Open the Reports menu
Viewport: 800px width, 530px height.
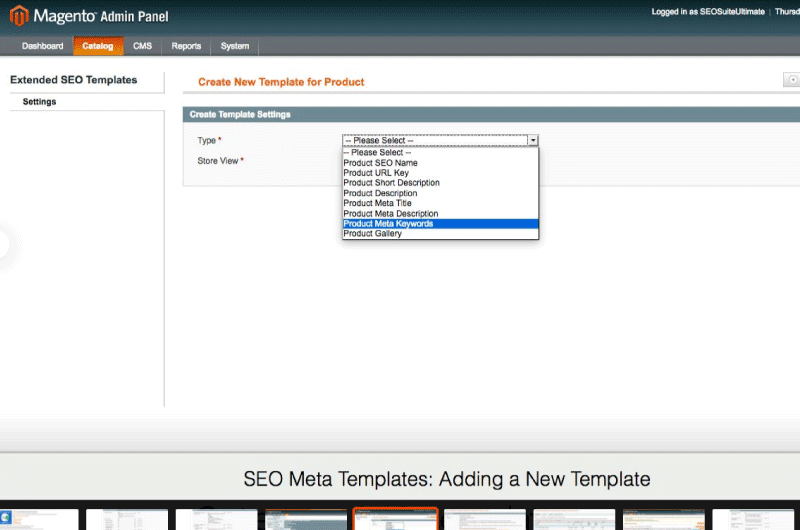[186, 46]
